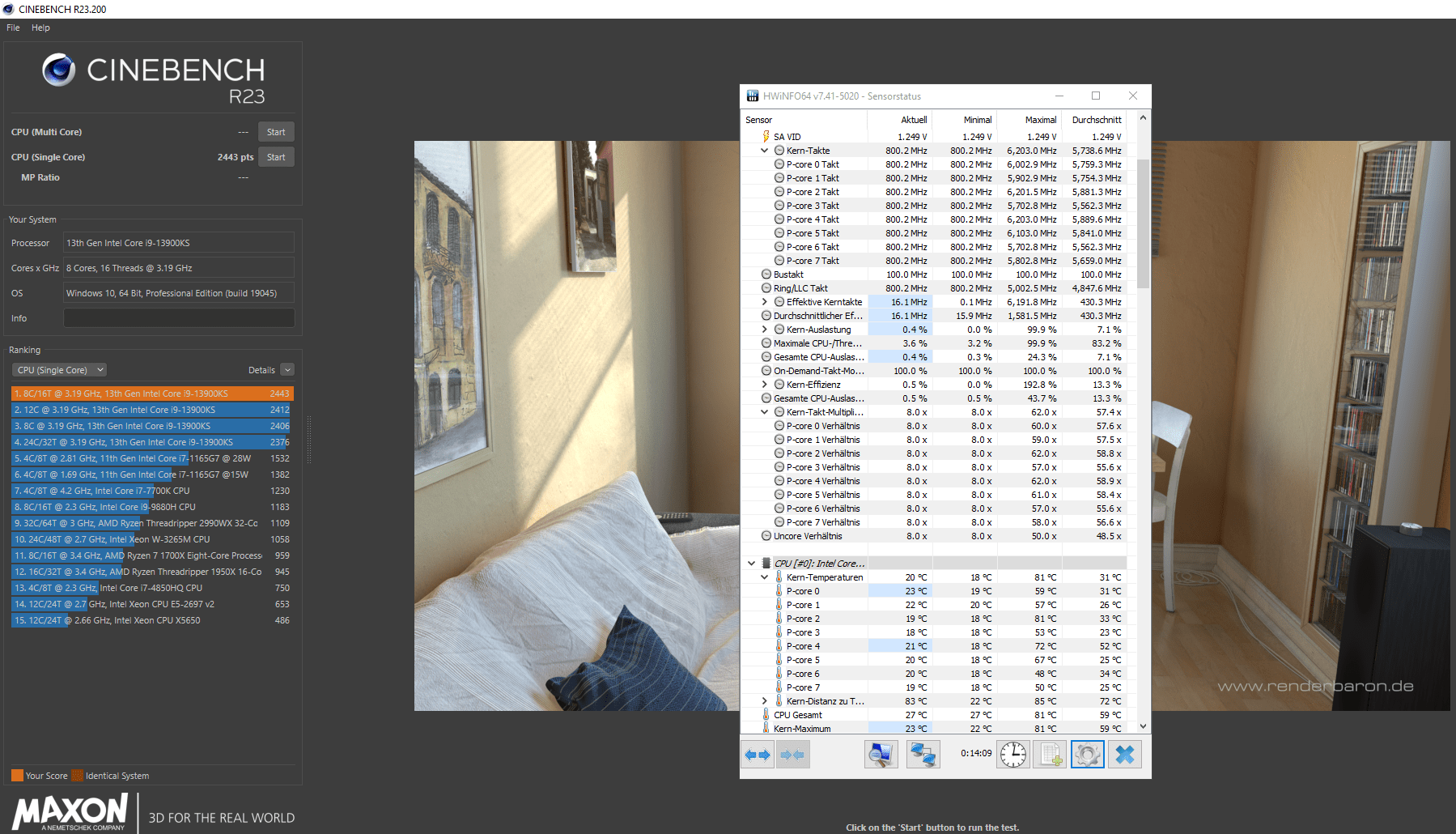Select the P-core 2 Takt sensor row
The width and height of the screenshot is (1456, 834).
coord(934,192)
